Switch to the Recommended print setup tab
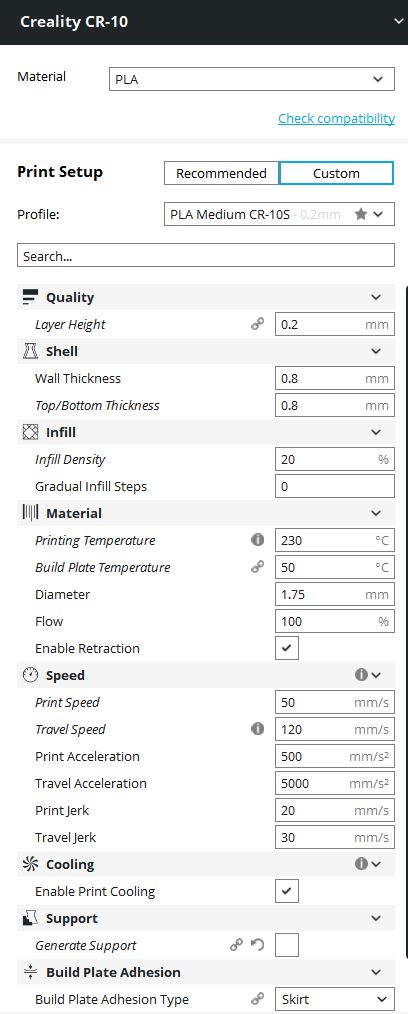Image resolution: width=408 pixels, height=1014 pixels. pyautogui.click(x=221, y=173)
